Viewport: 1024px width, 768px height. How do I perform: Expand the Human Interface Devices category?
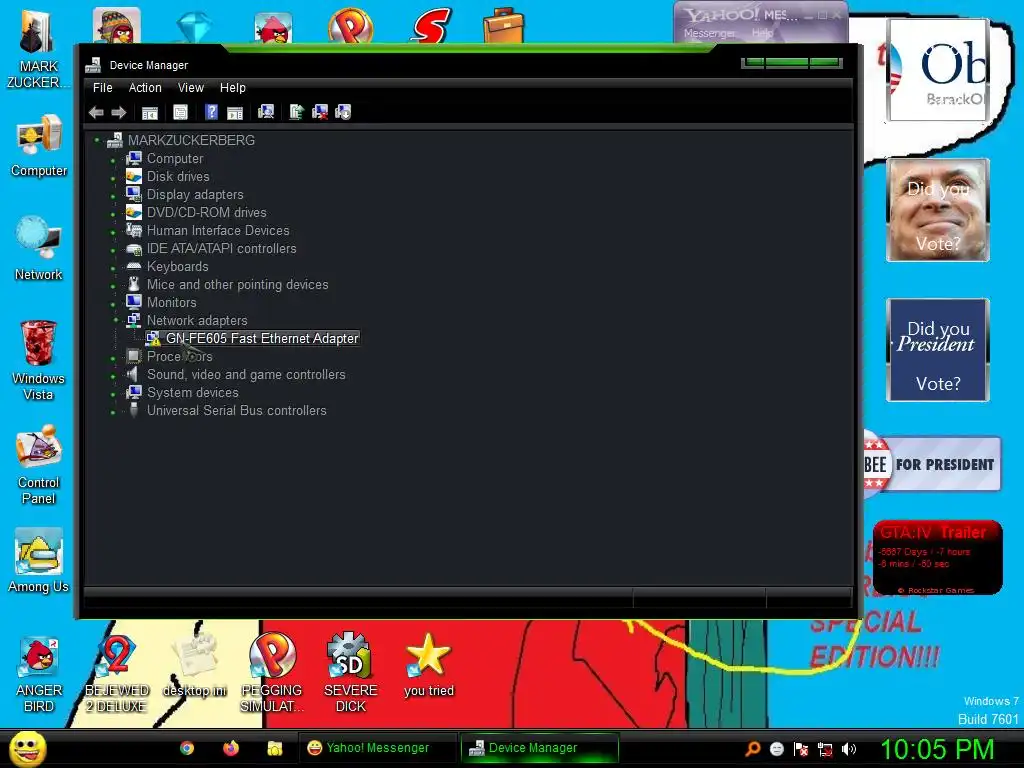(113, 231)
